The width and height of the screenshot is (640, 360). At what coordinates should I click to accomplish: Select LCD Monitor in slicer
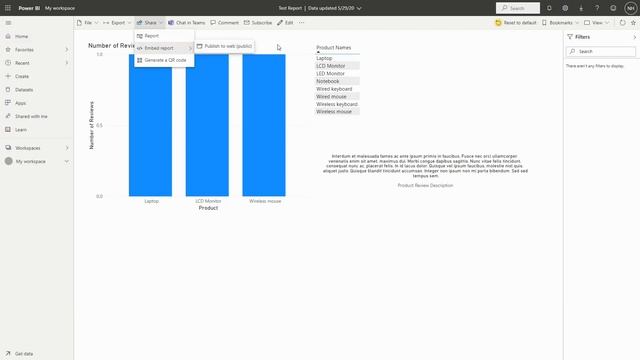(x=337, y=66)
